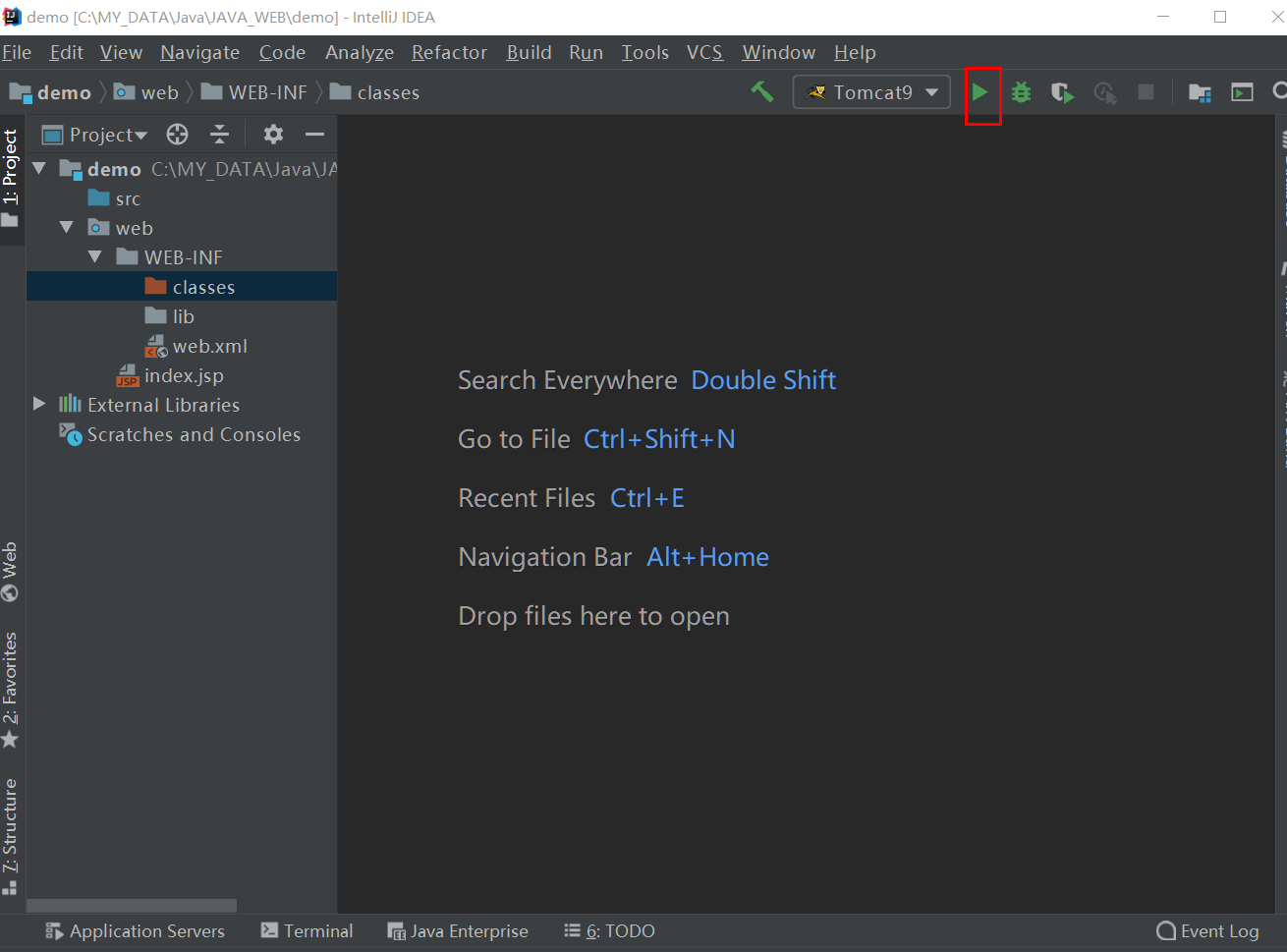Select the classes folder in project tree
The image size is (1287, 952).
coord(182,286)
